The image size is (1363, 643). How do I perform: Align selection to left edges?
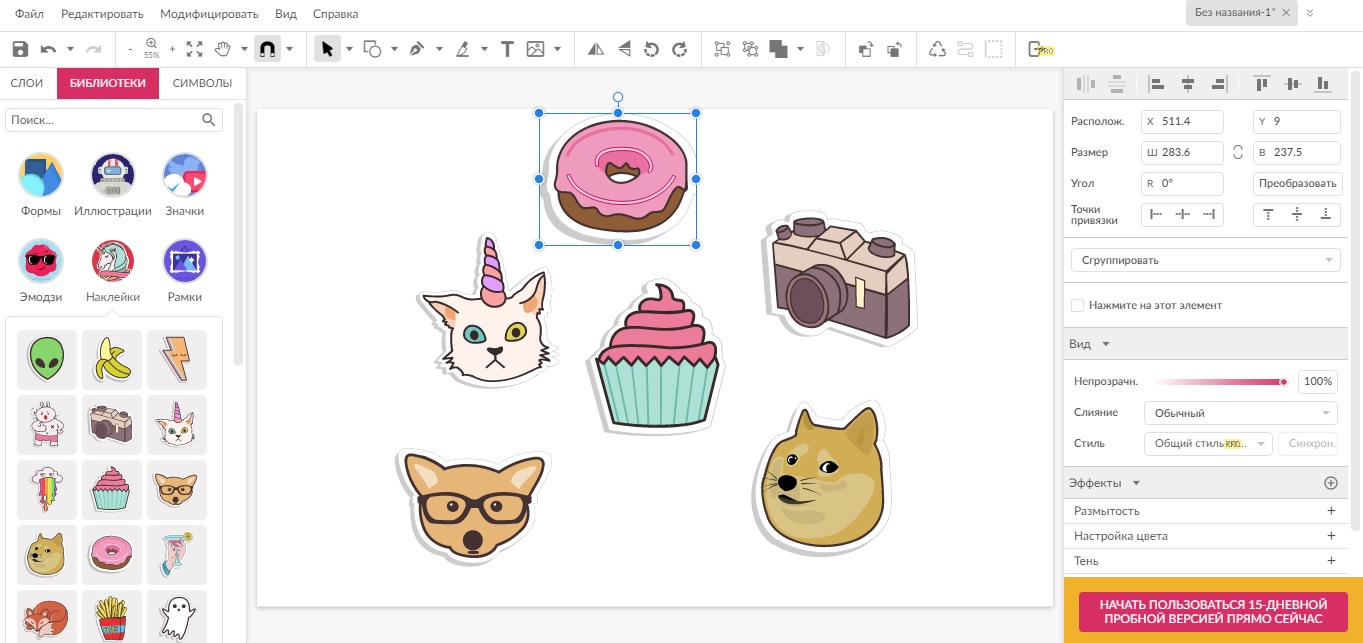point(1156,84)
